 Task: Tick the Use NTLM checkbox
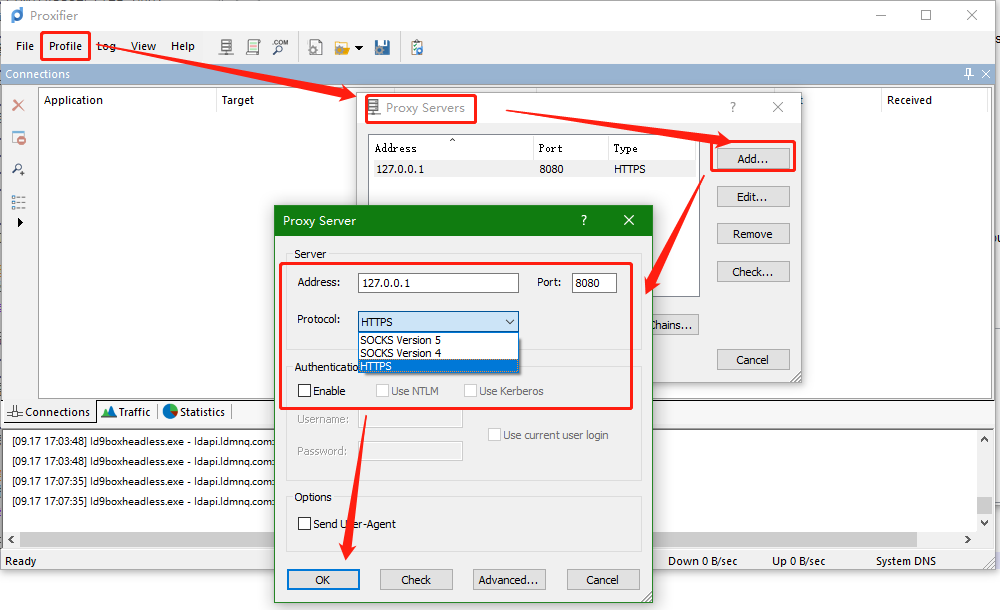383,391
